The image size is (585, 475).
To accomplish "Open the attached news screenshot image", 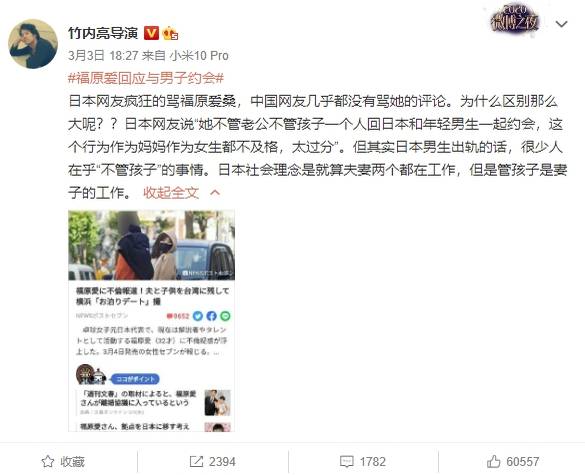I will pyautogui.click(x=151, y=321).
